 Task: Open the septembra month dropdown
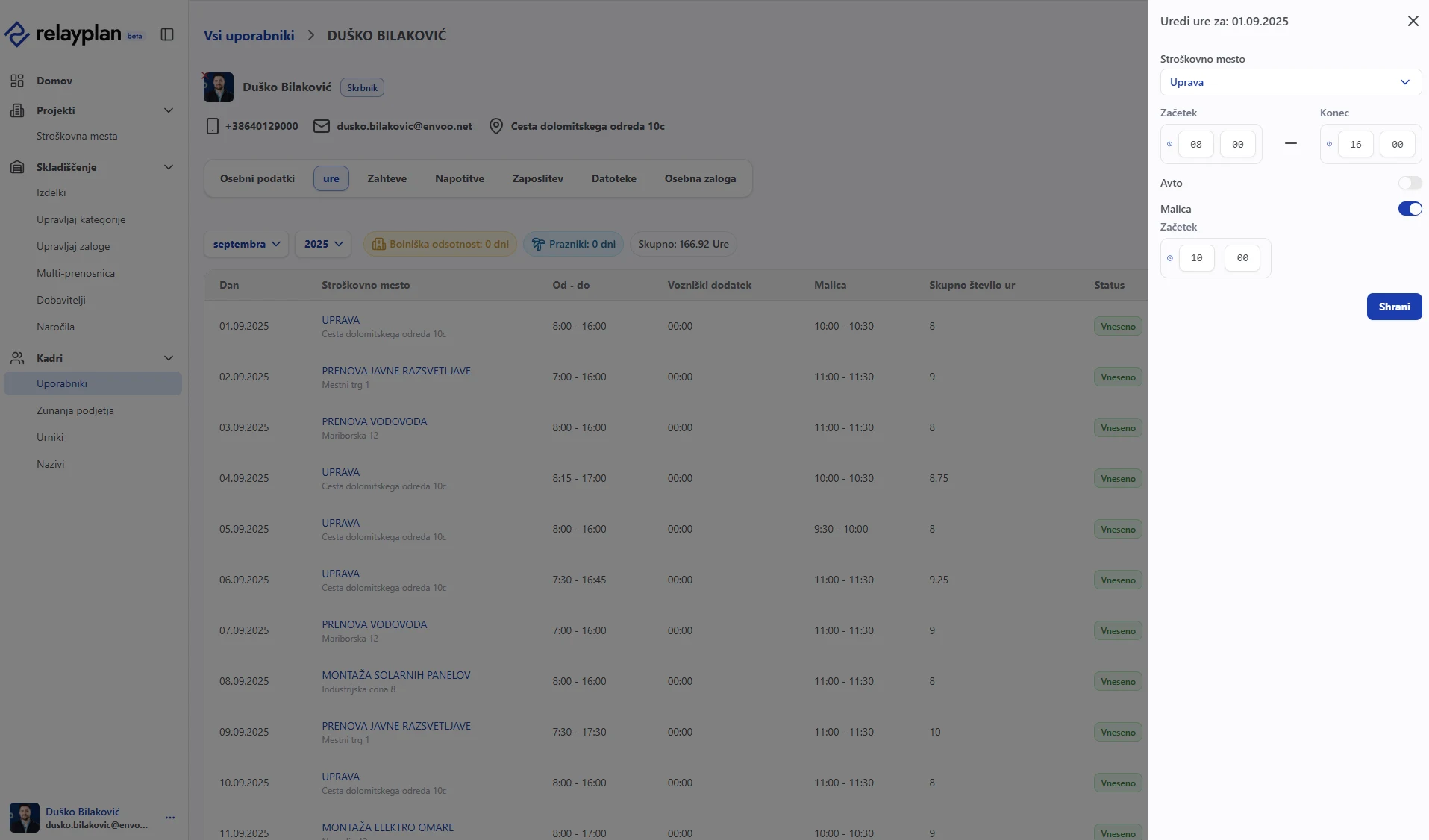pyautogui.click(x=246, y=244)
